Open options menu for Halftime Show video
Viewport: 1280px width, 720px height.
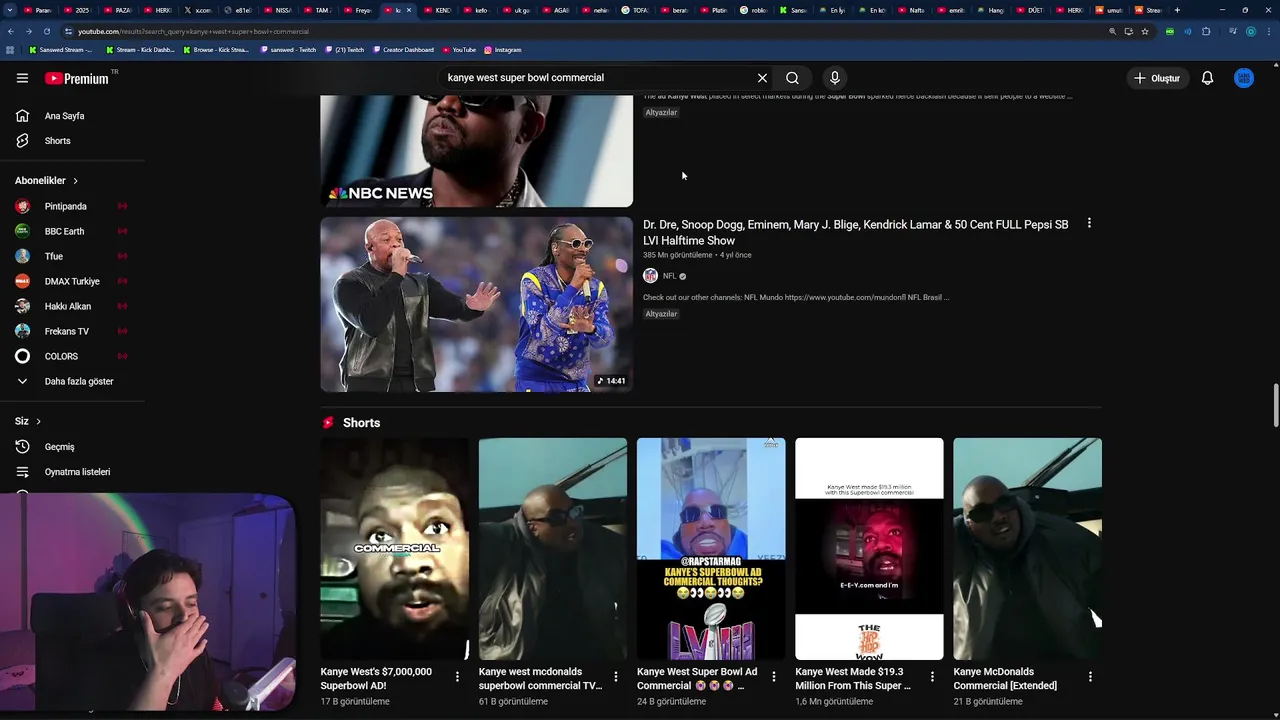(x=1089, y=224)
